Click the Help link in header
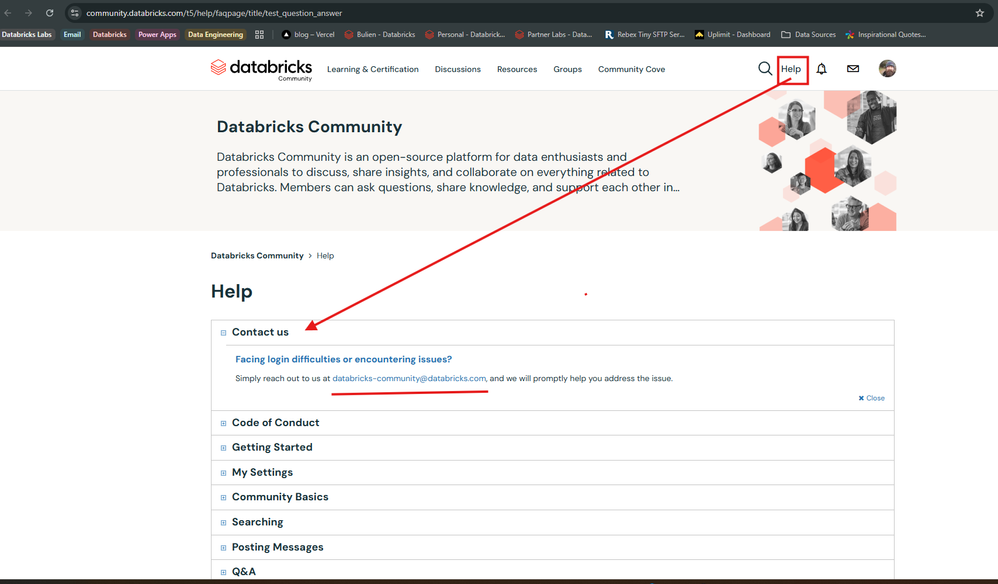998x584 pixels. [791, 69]
